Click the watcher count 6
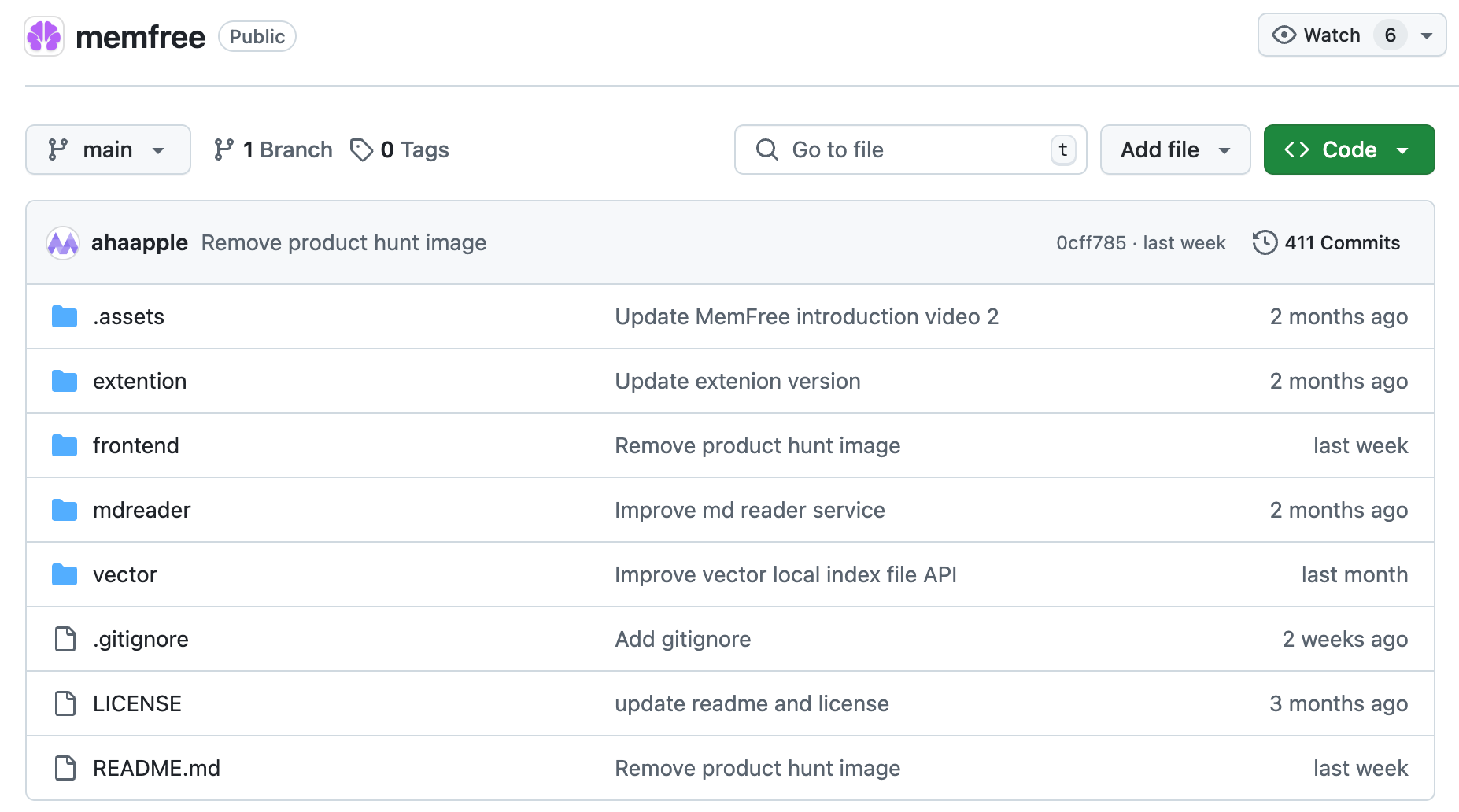 point(1390,35)
